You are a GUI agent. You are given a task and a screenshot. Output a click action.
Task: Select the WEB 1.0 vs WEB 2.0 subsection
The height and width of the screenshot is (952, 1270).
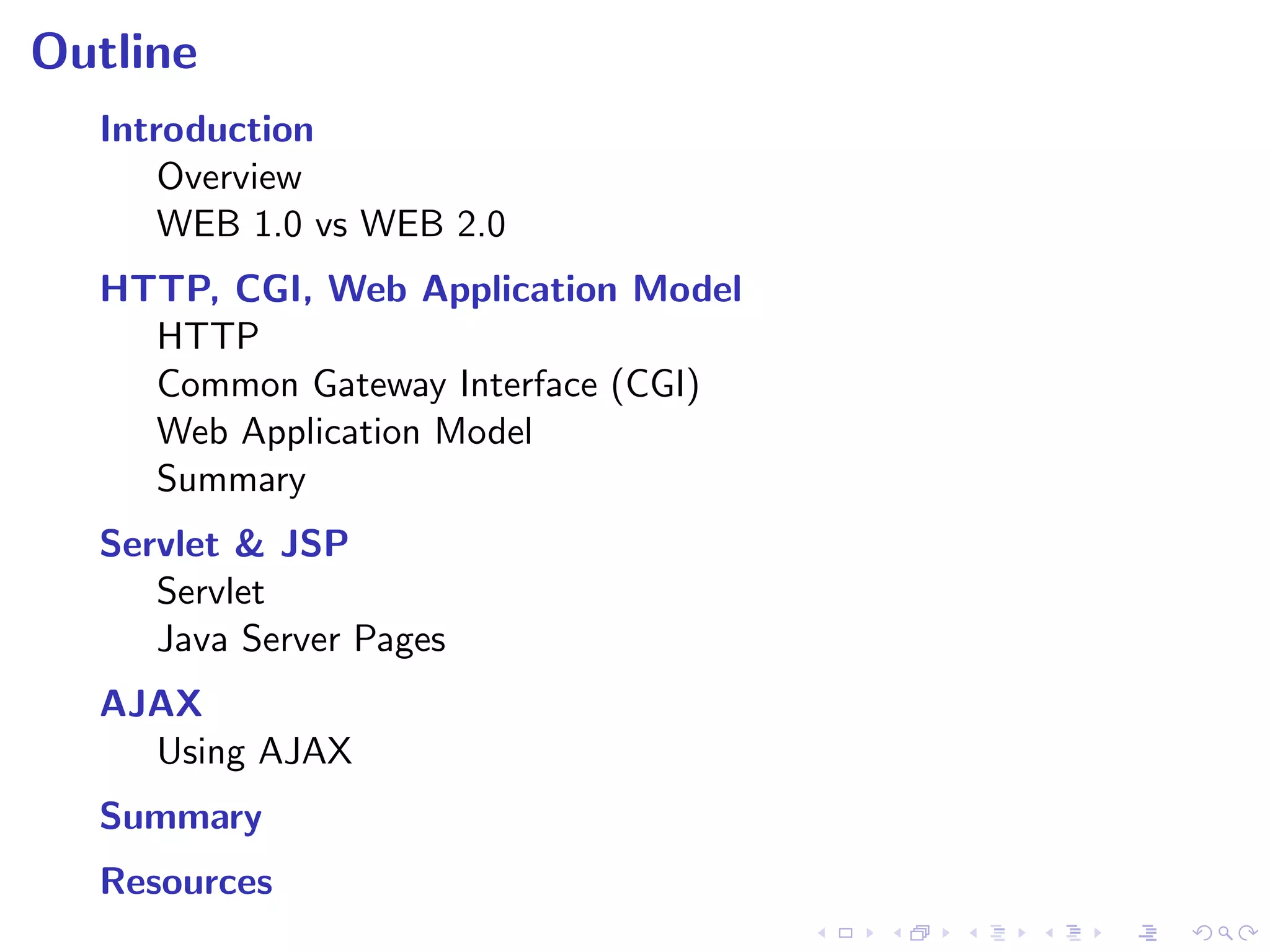point(331,224)
